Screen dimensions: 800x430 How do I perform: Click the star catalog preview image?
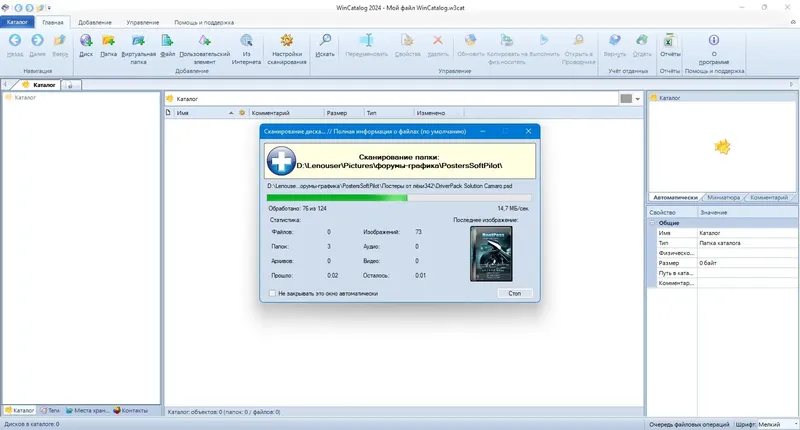coord(722,147)
